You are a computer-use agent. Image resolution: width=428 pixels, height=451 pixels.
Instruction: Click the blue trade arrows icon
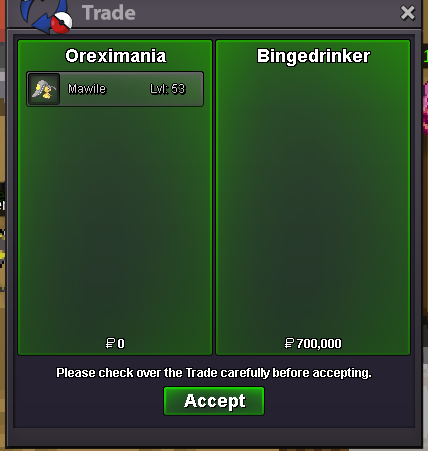pyautogui.click(x=38, y=15)
